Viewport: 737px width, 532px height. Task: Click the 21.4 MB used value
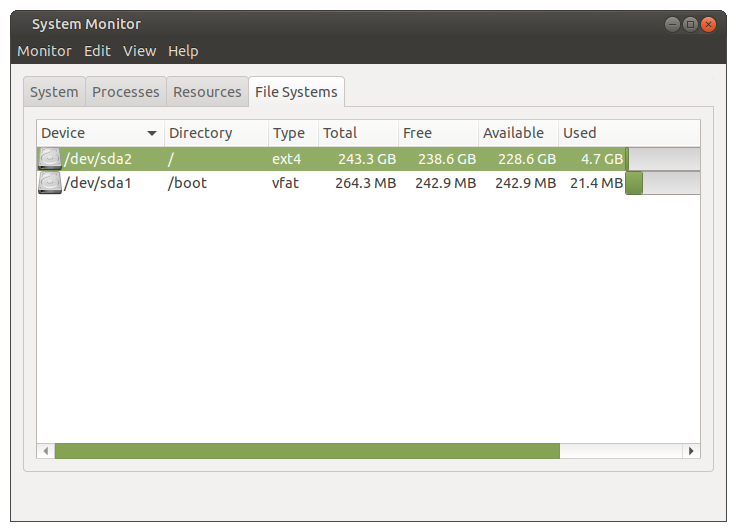596,183
